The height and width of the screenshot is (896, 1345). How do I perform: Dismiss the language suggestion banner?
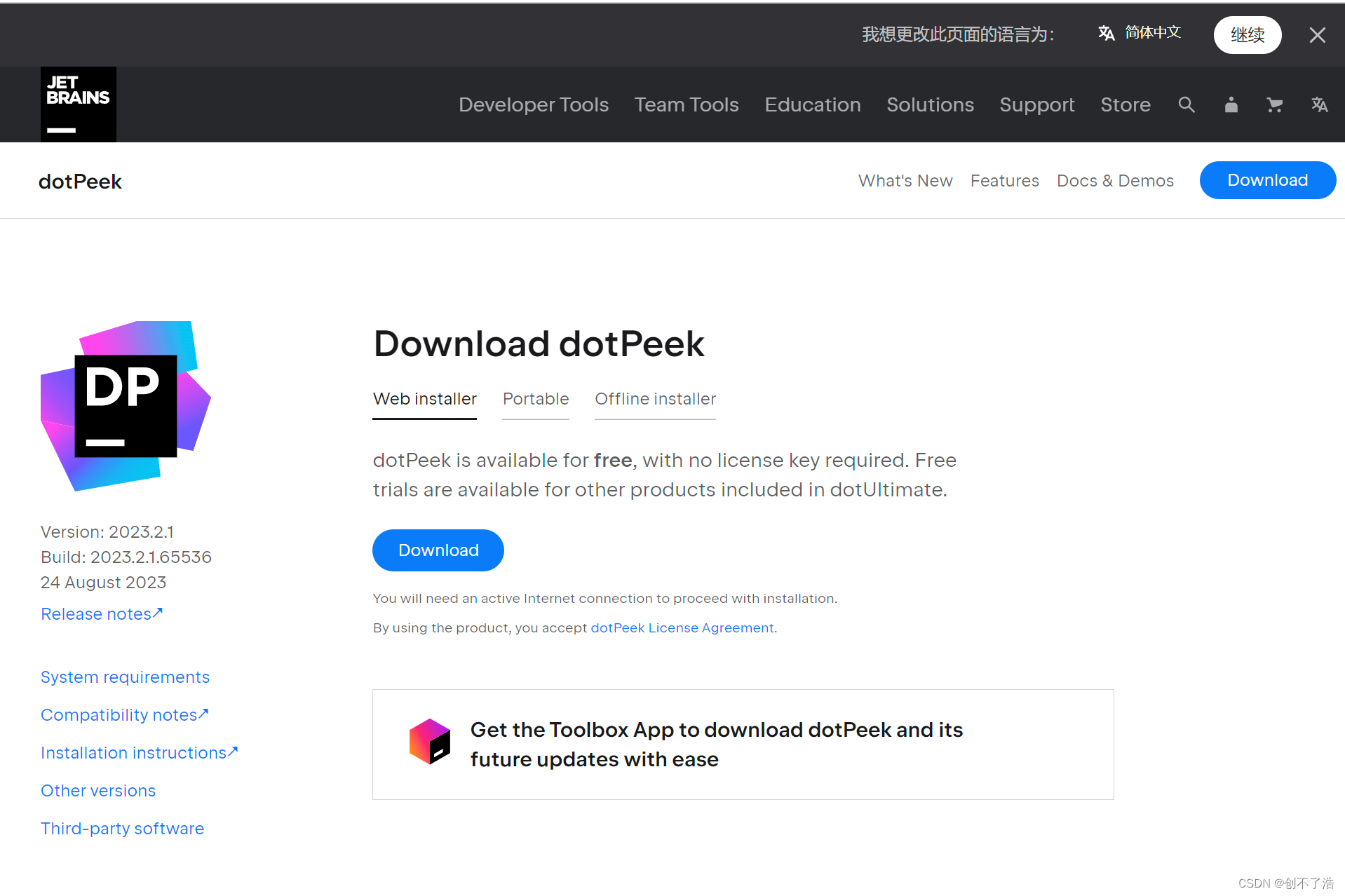click(1317, 35)
